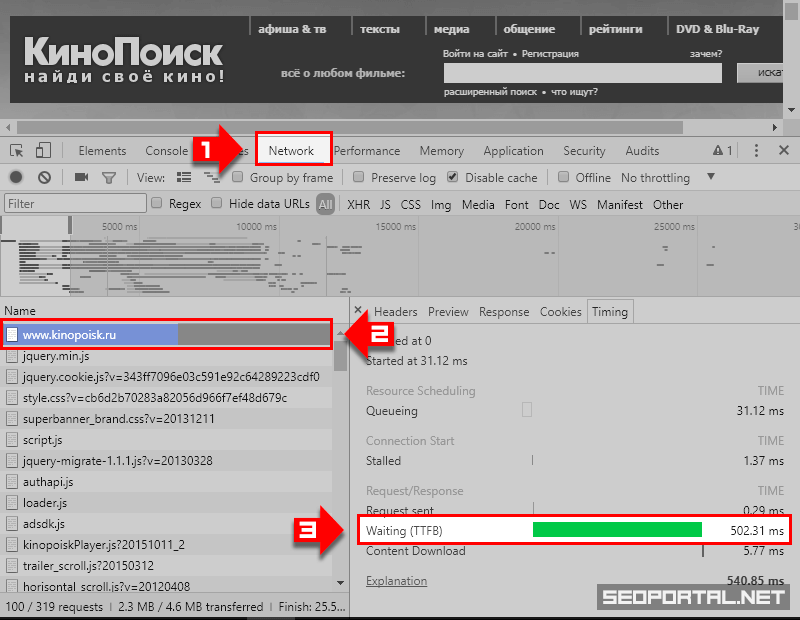Enable the Preserve log checkbox
The height and width of the screenshot is (620, 800).
click(358, 178)
